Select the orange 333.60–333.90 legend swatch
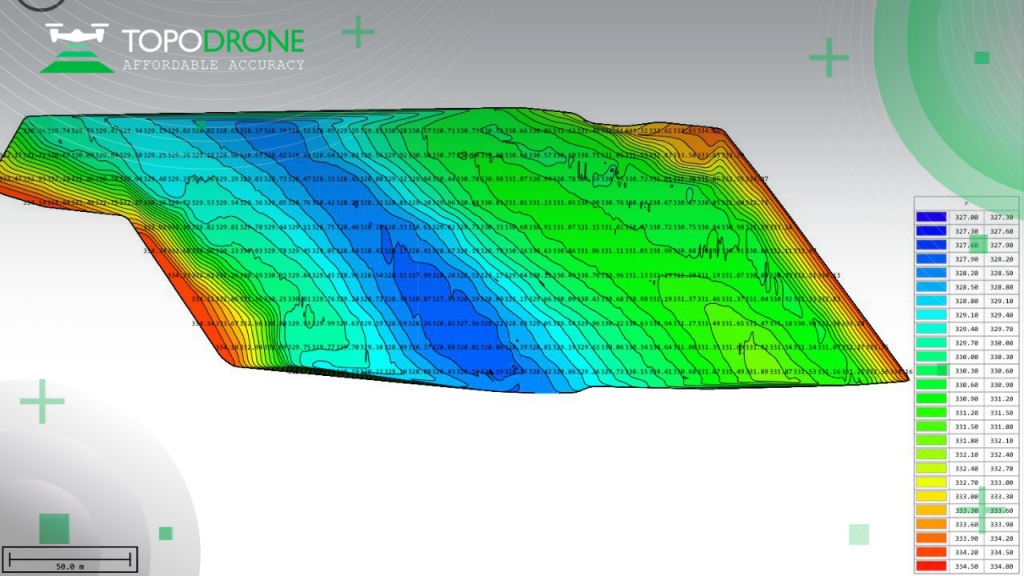This screenshot has width=1024, height=576. (x=931, y=524)
